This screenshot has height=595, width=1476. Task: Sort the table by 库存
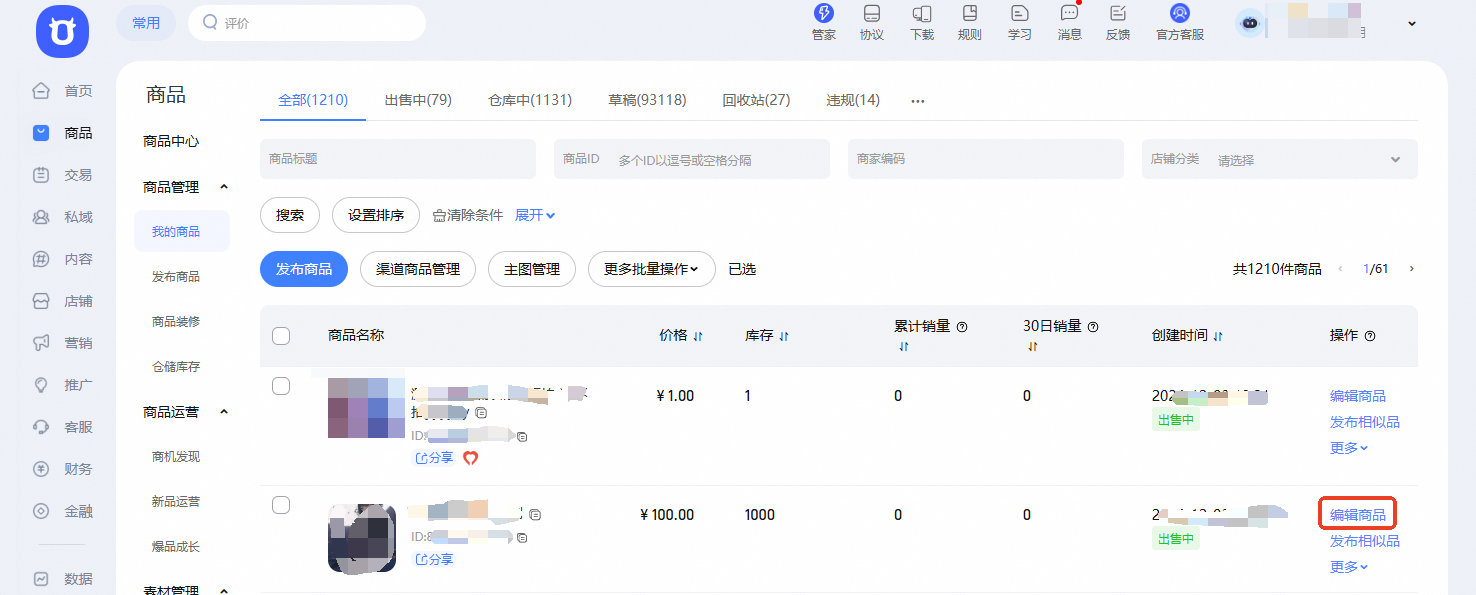tap(784, 336)
